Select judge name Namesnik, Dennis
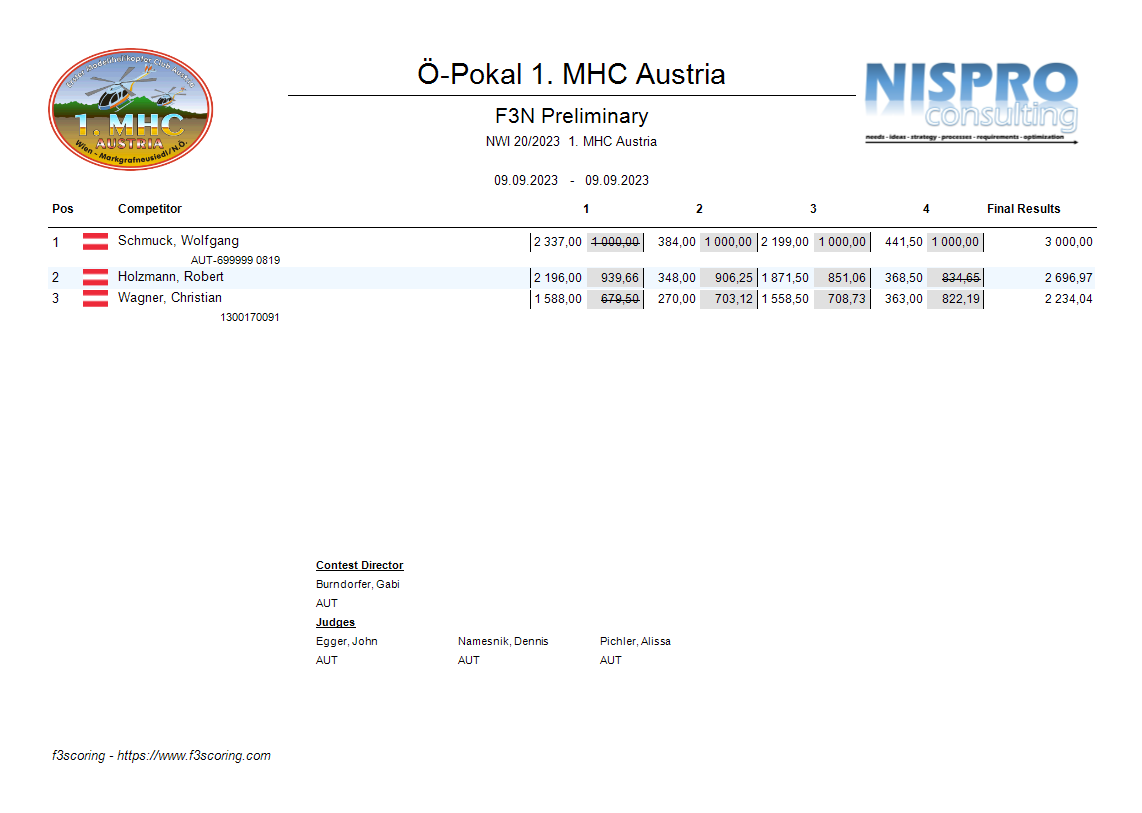The image size is (1142, 813). click(x=503, y=642)
